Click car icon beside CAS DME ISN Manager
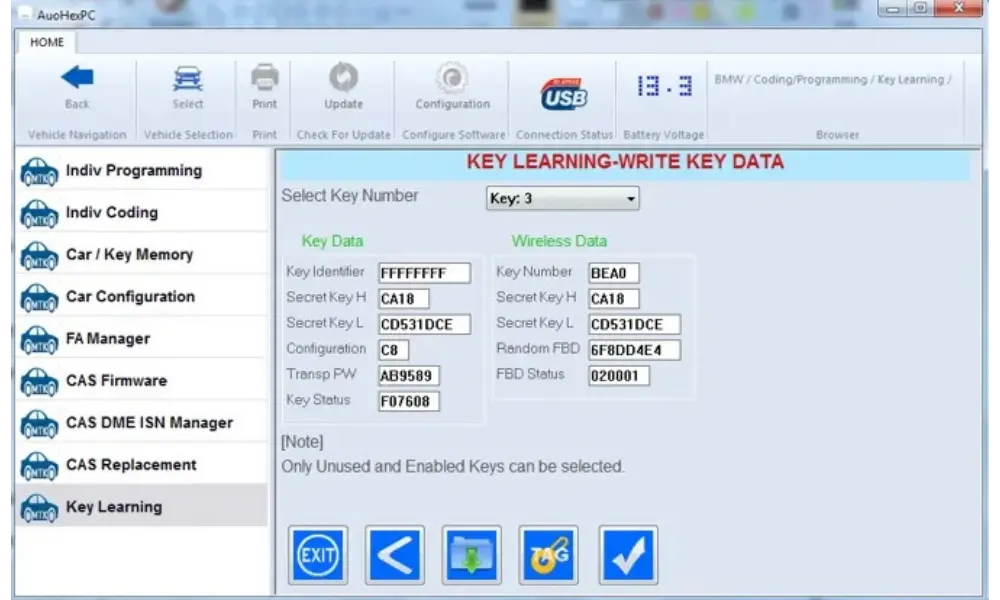This screenshot has height=600, width=1000. (40, 424)
